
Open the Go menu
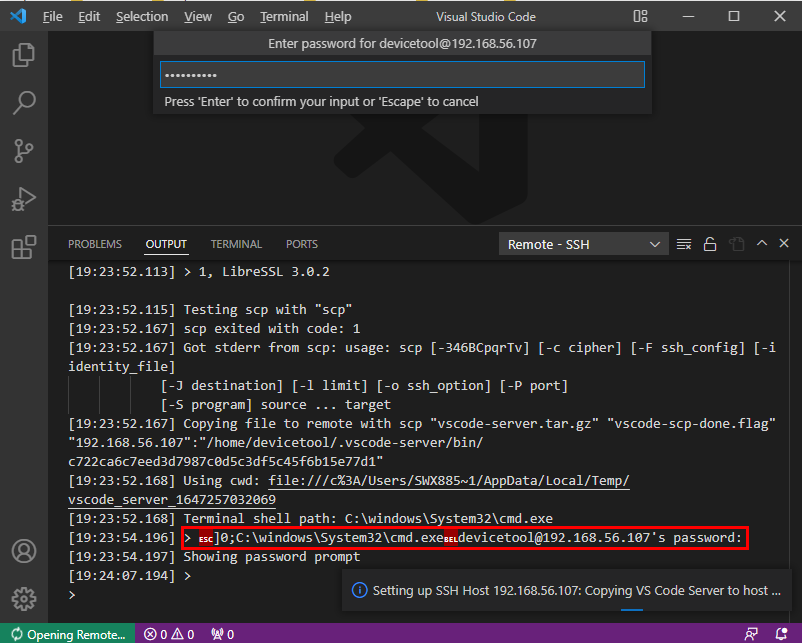(x=236, y=17)
